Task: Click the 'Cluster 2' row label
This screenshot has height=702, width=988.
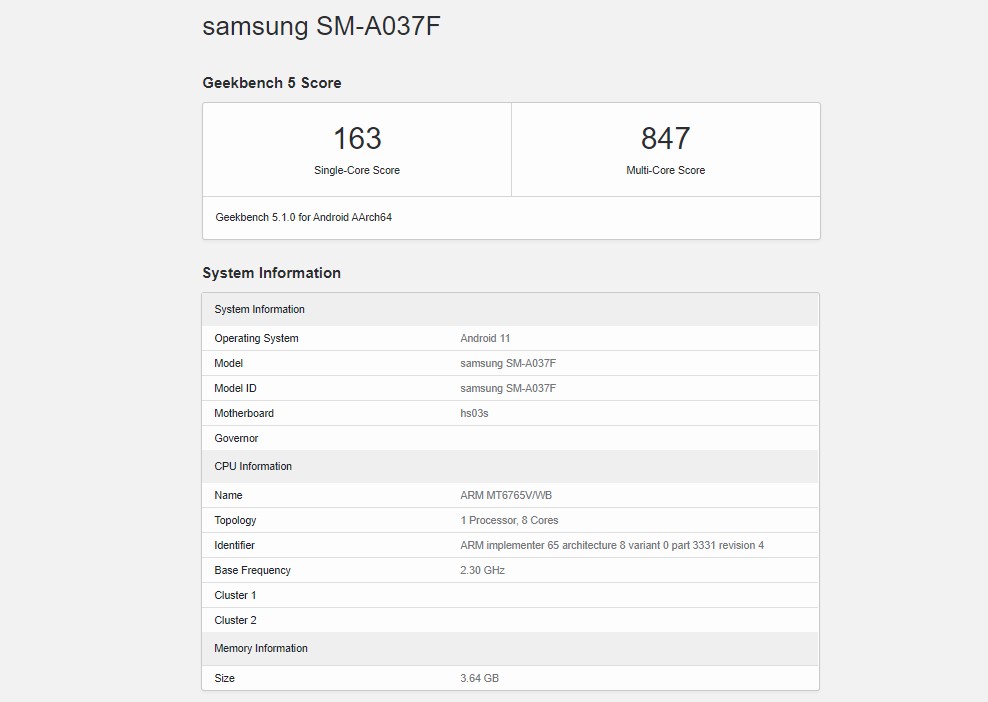Action: [x=235, y=620]
